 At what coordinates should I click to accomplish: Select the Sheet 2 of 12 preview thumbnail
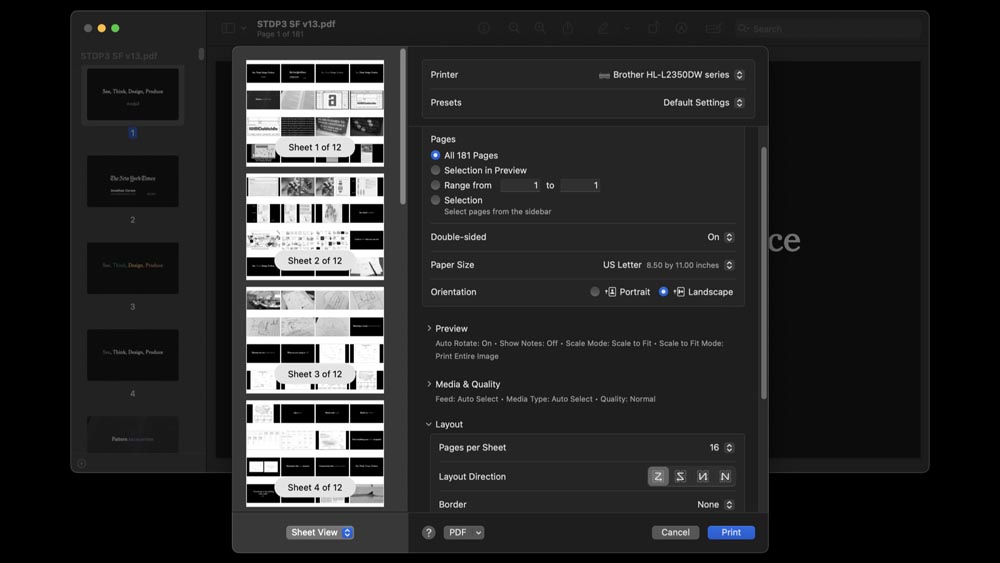tap(315, 226)
